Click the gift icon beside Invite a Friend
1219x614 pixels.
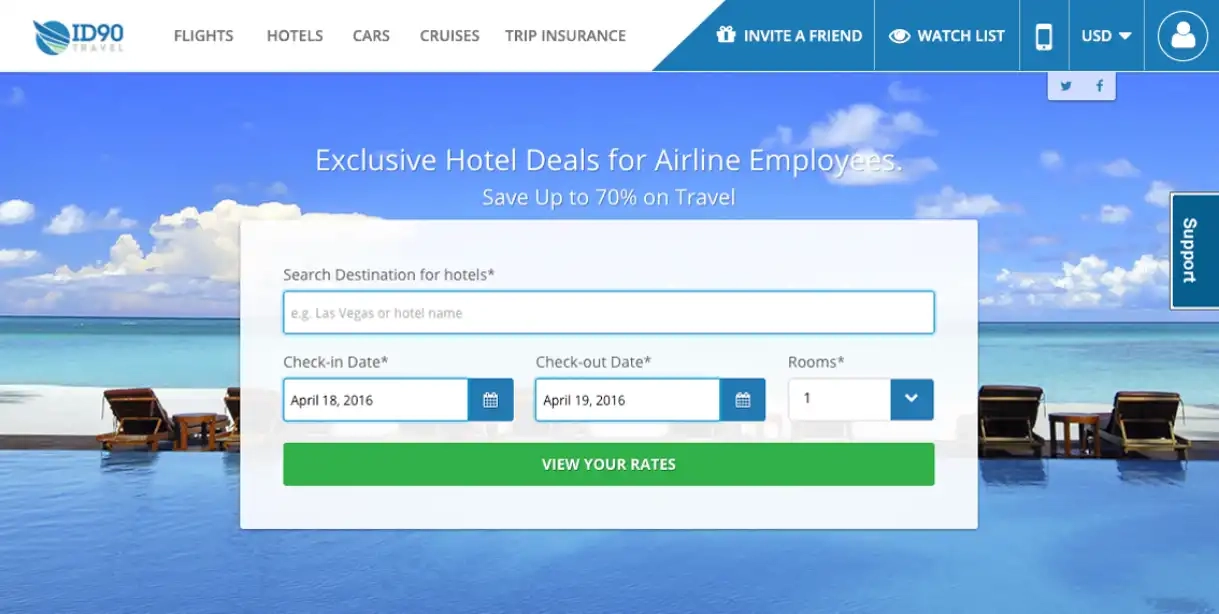[726, 35]
